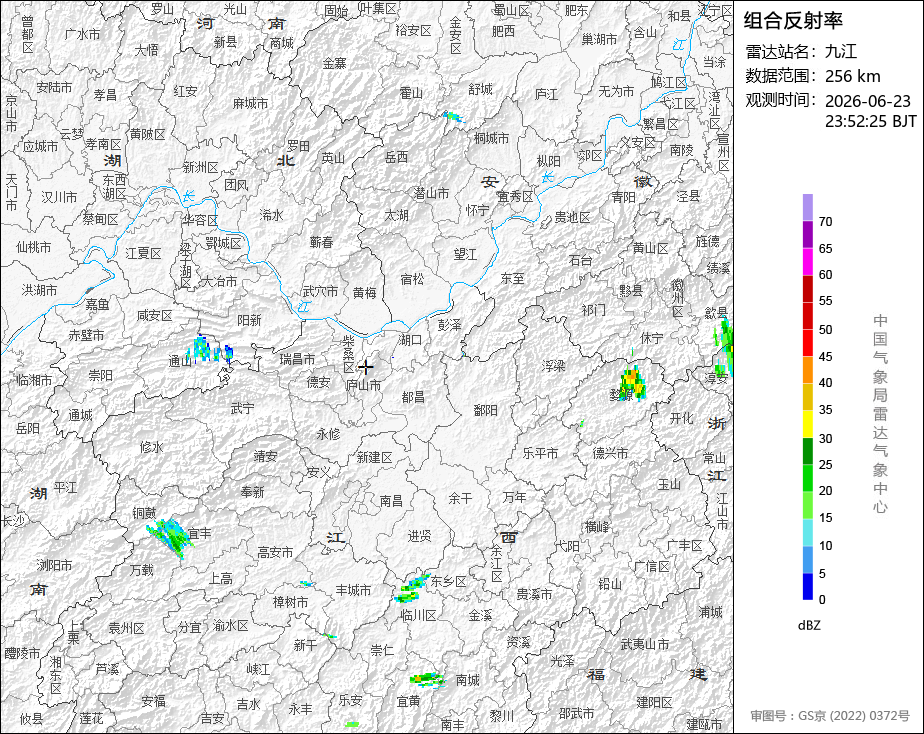Click the 瑞昌市 label on the map

click(x=297, y=359)
